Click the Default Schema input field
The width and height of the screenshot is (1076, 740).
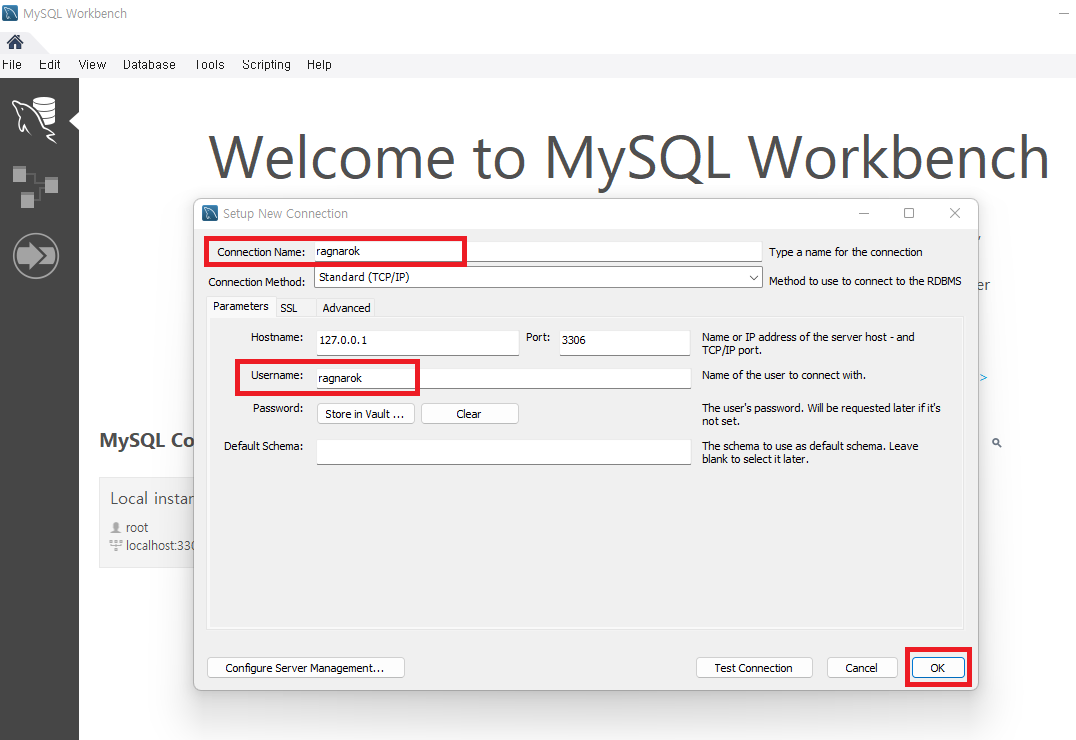click(x=504, y=451)
